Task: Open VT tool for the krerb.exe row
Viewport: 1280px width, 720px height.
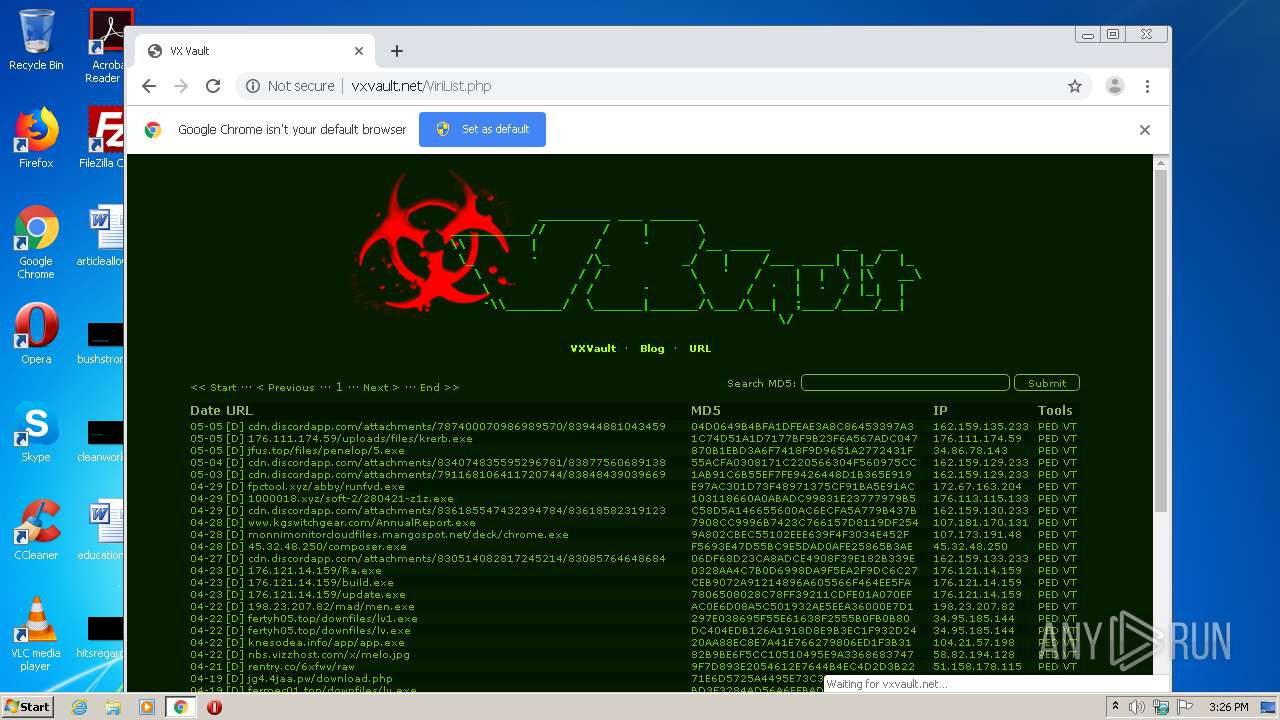Action: pyautogui.click(x=1070, y=439)
